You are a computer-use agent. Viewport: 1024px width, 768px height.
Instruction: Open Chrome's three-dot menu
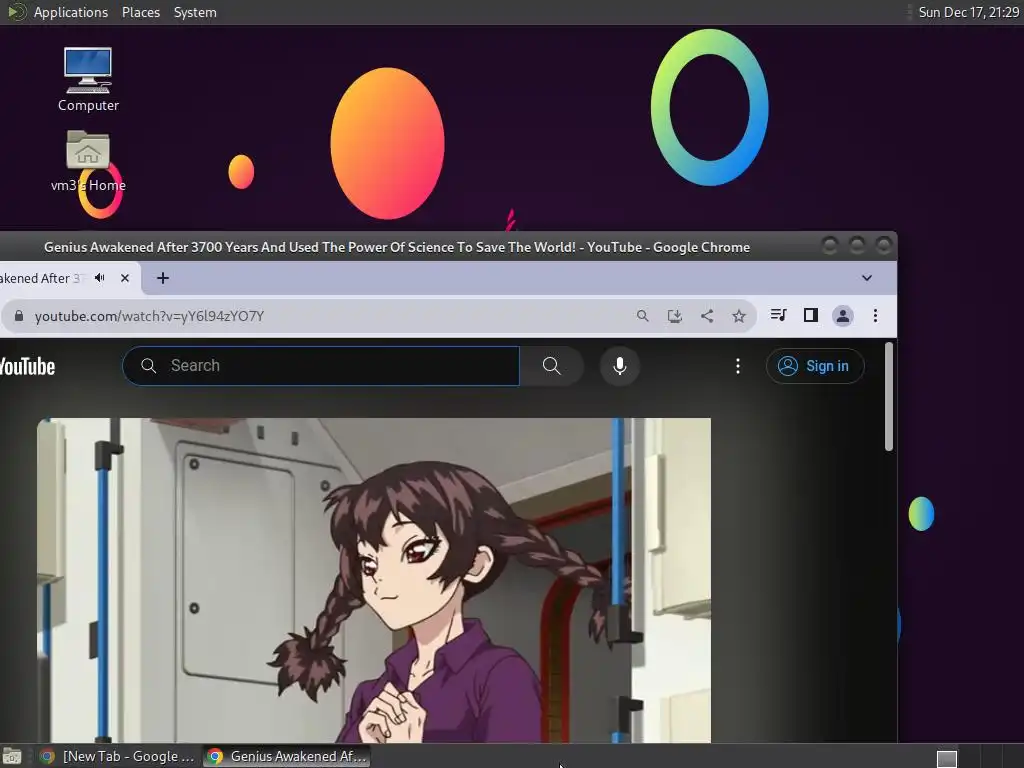pos(875,316)
